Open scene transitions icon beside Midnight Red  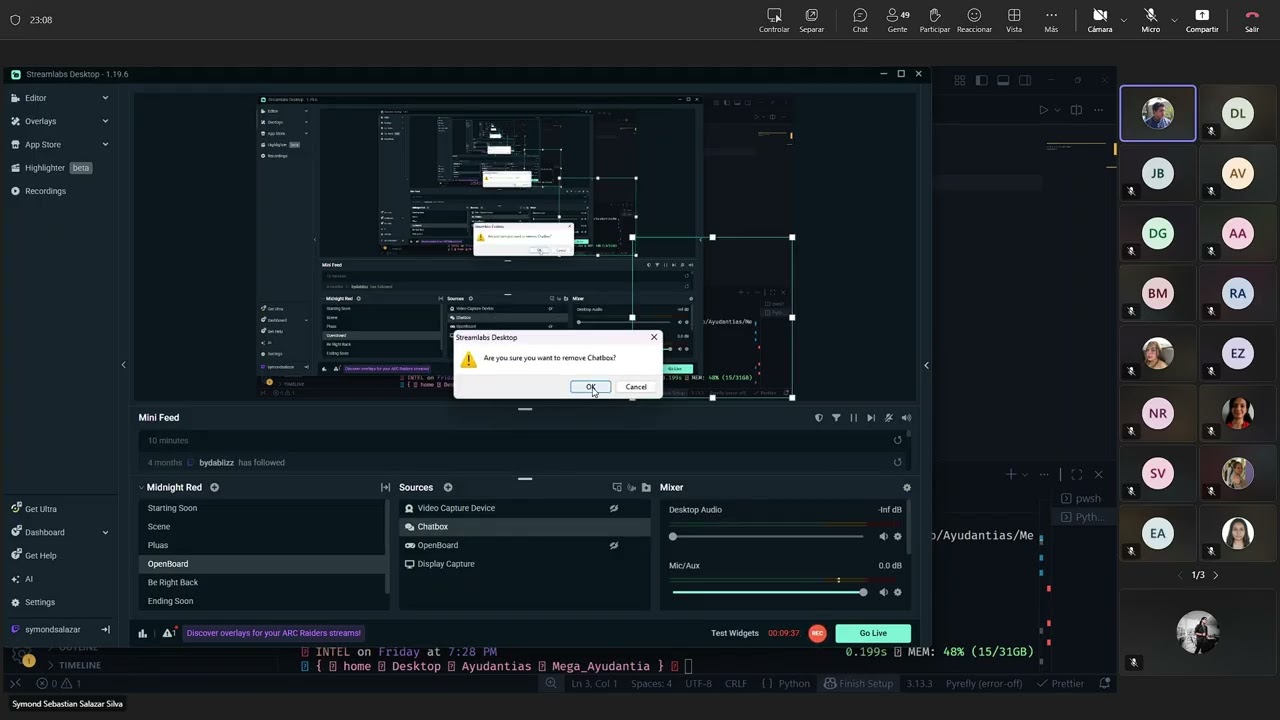point(385,487)
